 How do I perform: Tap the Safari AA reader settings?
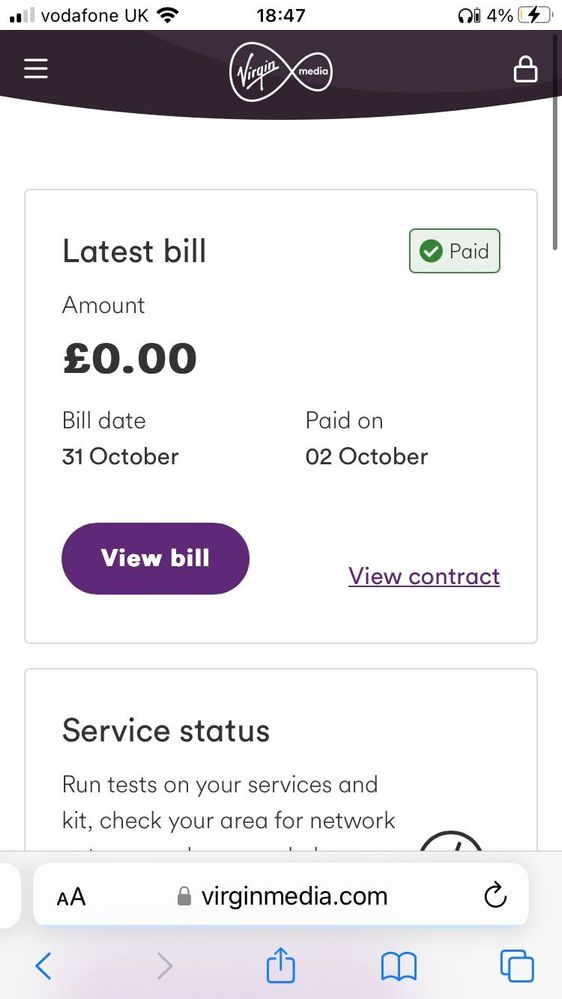pos(71,897)
